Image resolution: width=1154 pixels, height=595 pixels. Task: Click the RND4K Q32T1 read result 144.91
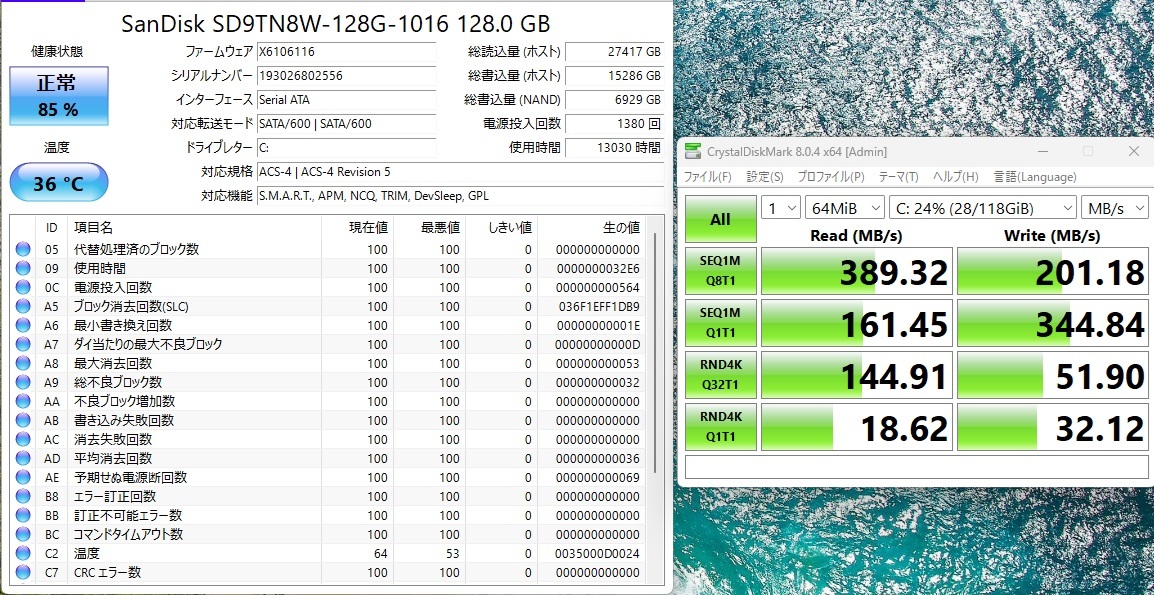click(x=857, y=375)
